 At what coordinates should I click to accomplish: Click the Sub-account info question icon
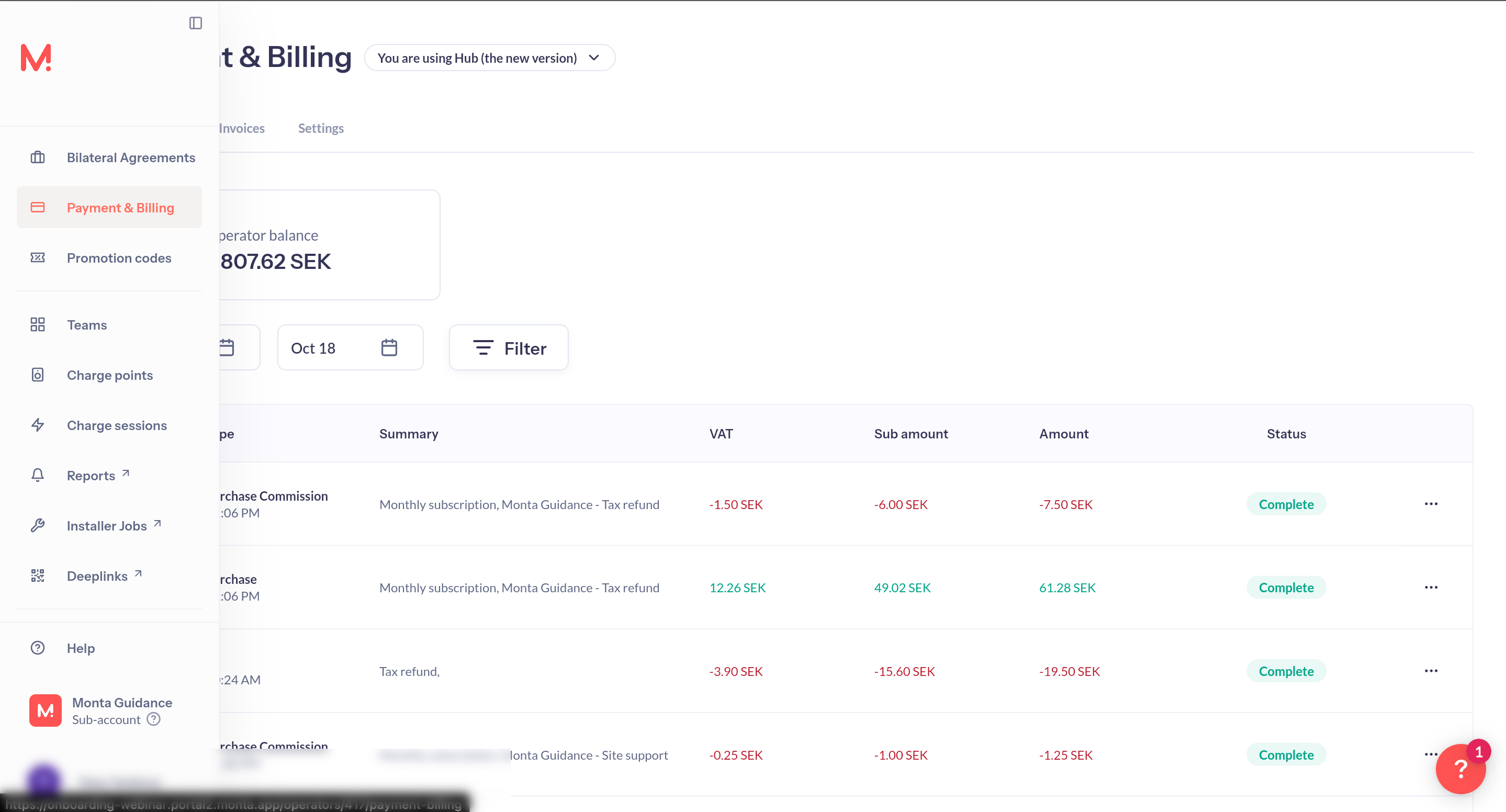[x=153, y=719]
